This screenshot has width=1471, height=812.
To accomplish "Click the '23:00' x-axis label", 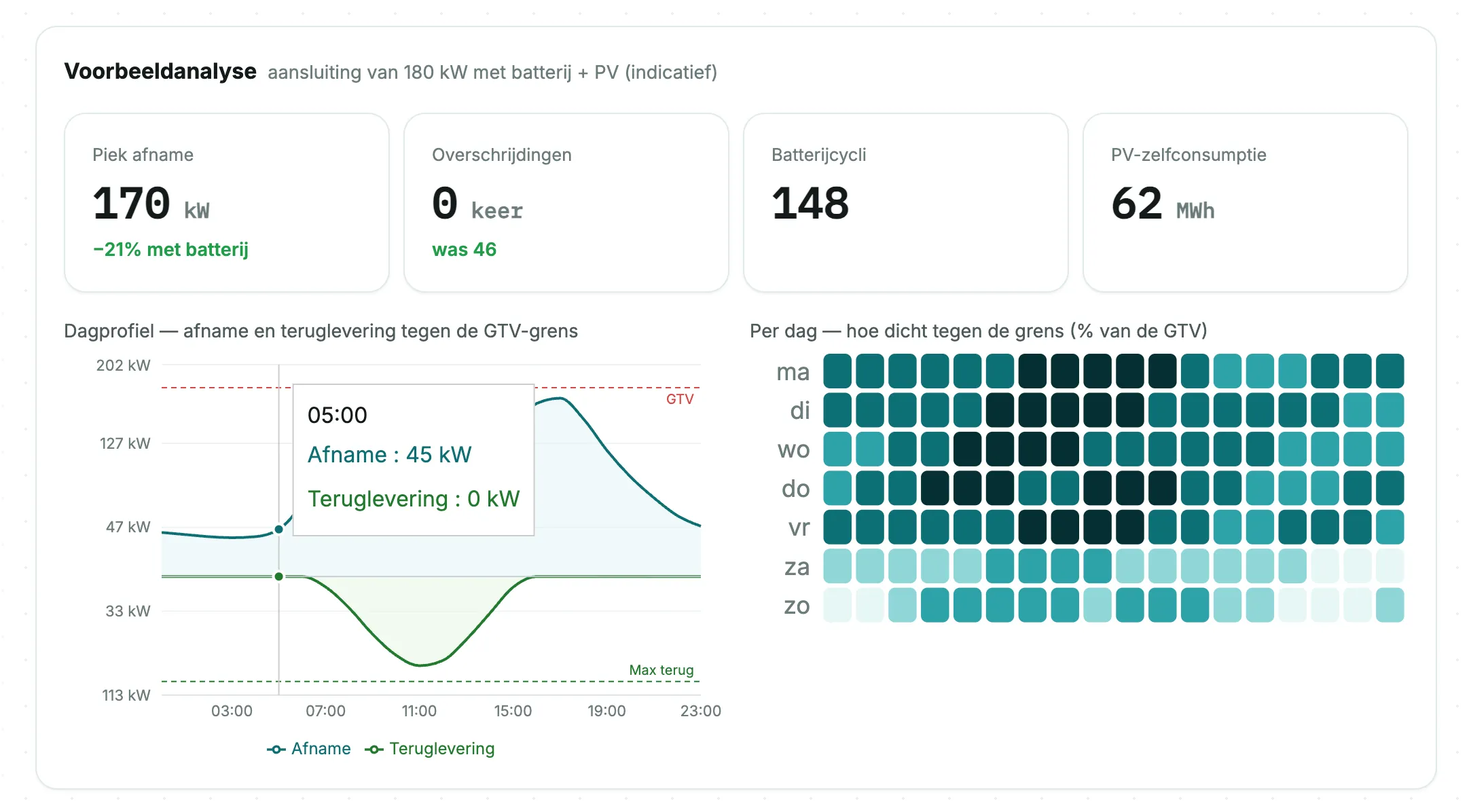I will tap(701, 711).
